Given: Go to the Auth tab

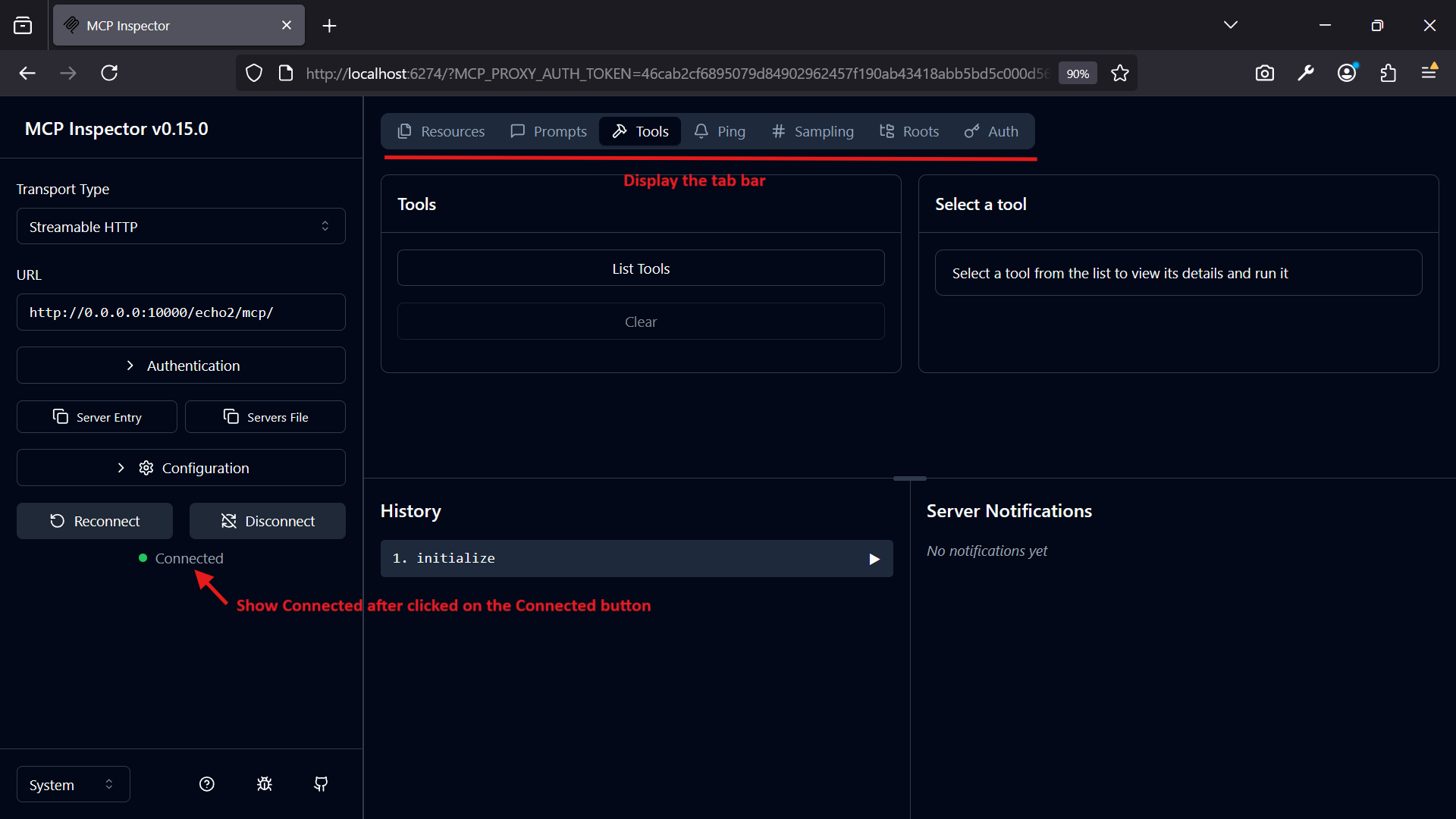Looking at the screenshot, I should pos(991,131).
